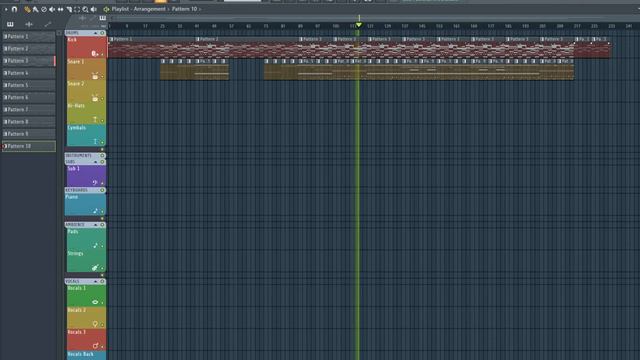Toggle the Instruments group mute switch
This screenshot has height=360, width=640.
[102, 156]
